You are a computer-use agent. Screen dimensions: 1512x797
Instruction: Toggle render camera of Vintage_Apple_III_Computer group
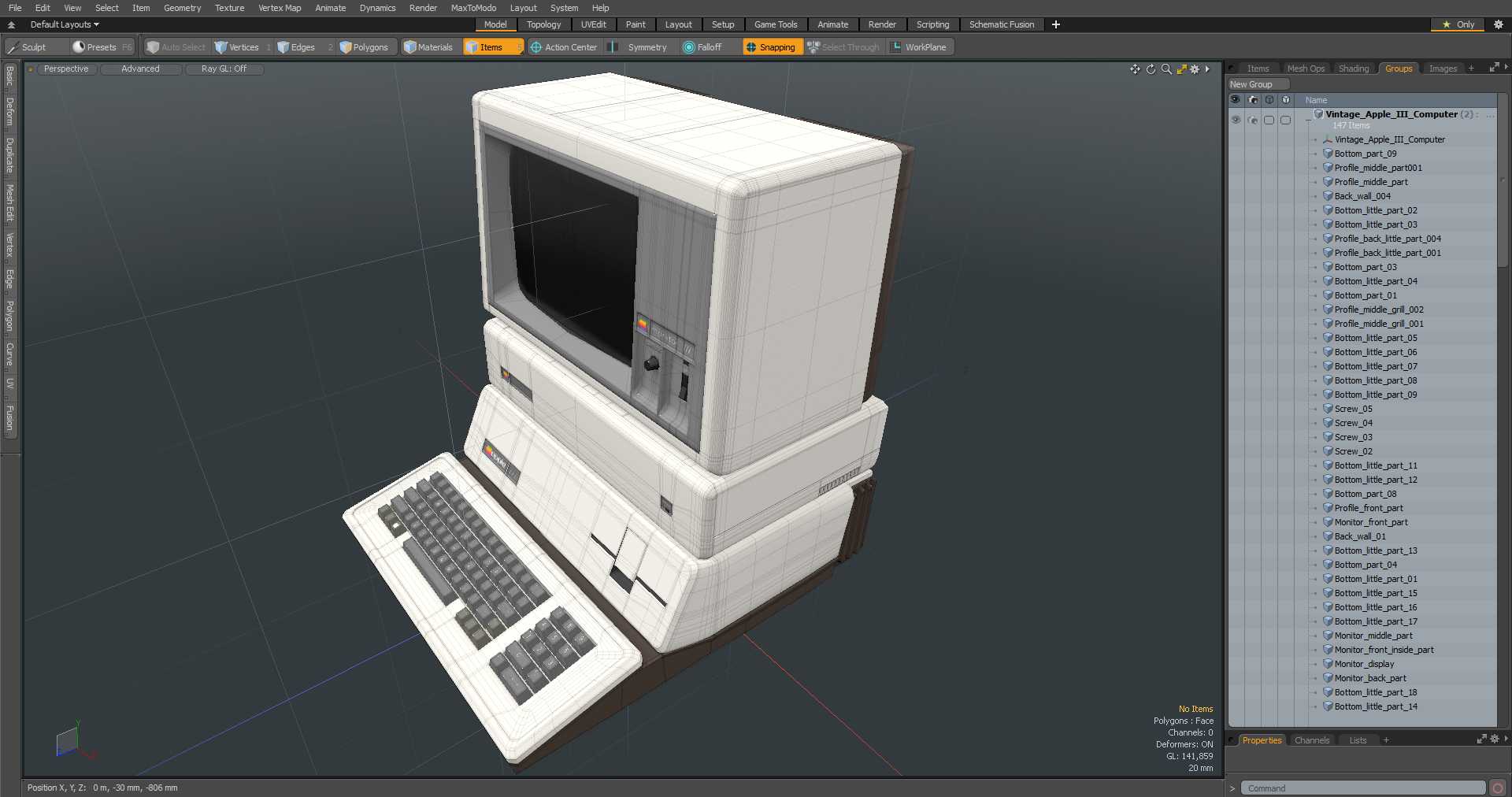[x=1253, y=120]
